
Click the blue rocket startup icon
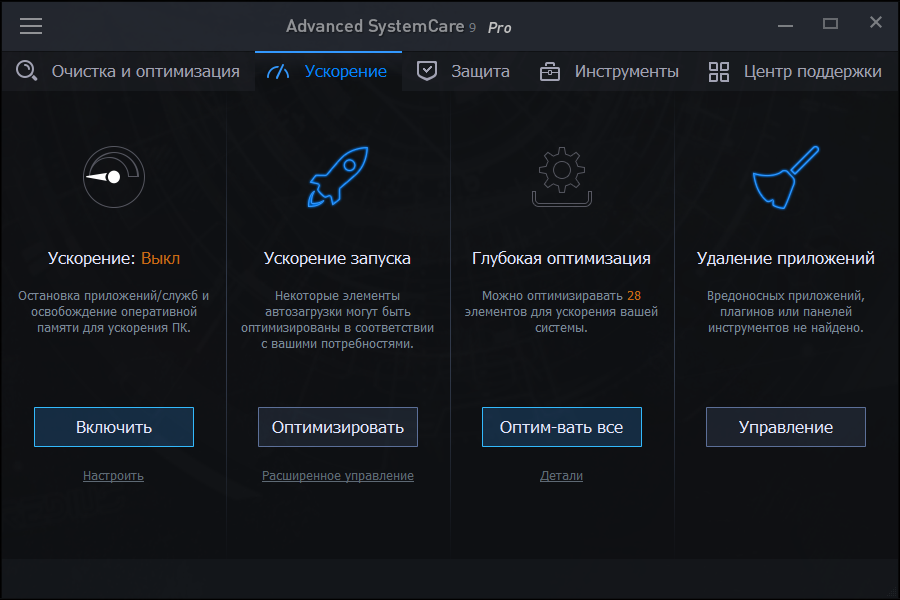338,176
